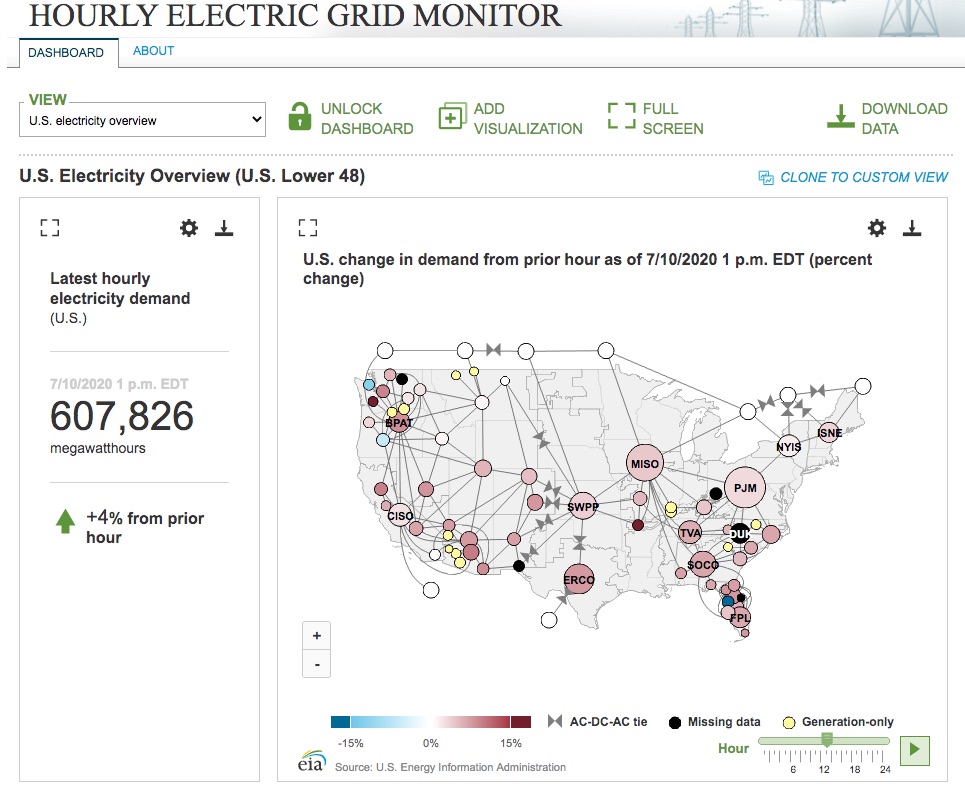Screen dimensions: 965x793
Task: Click the EIA logo
Action: (x=311, y=761)
